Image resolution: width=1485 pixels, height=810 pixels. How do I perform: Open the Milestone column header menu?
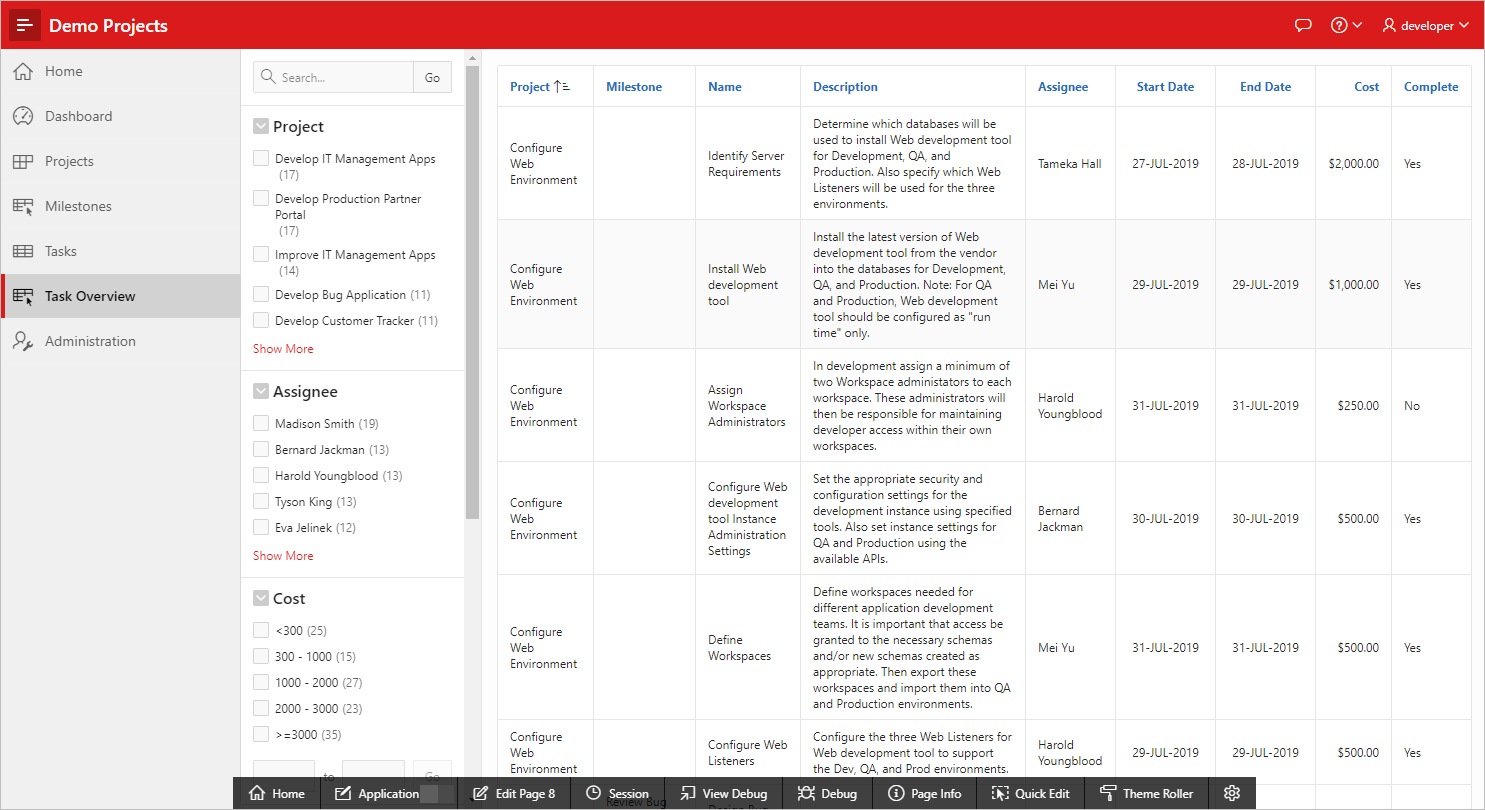click(x=634, y=87)
